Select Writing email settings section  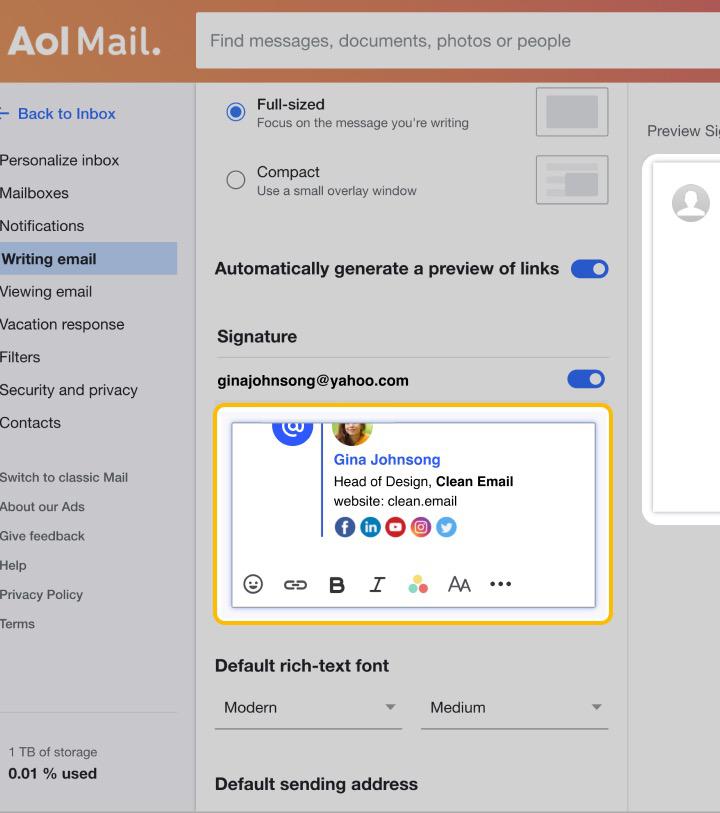coord(88,258)
